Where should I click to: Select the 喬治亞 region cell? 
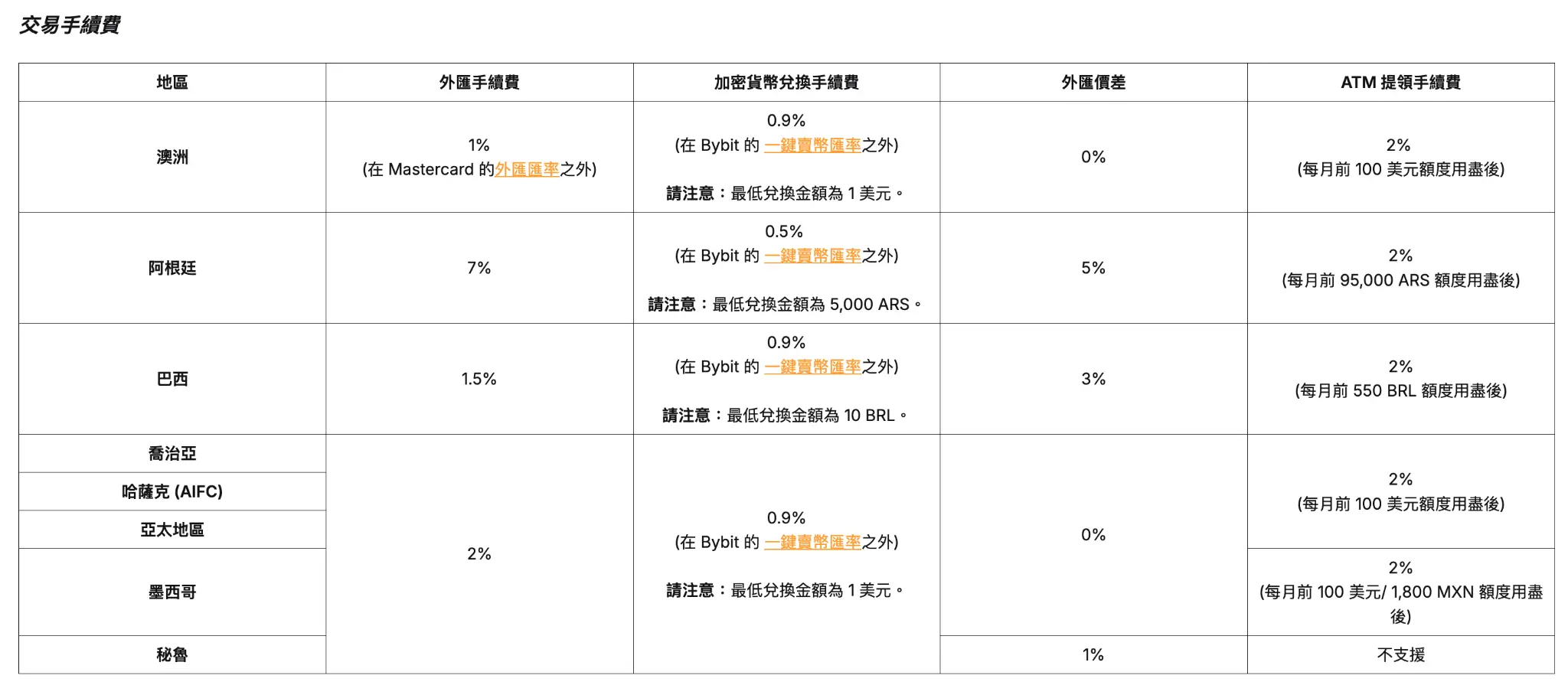click(x=172, y=453)
